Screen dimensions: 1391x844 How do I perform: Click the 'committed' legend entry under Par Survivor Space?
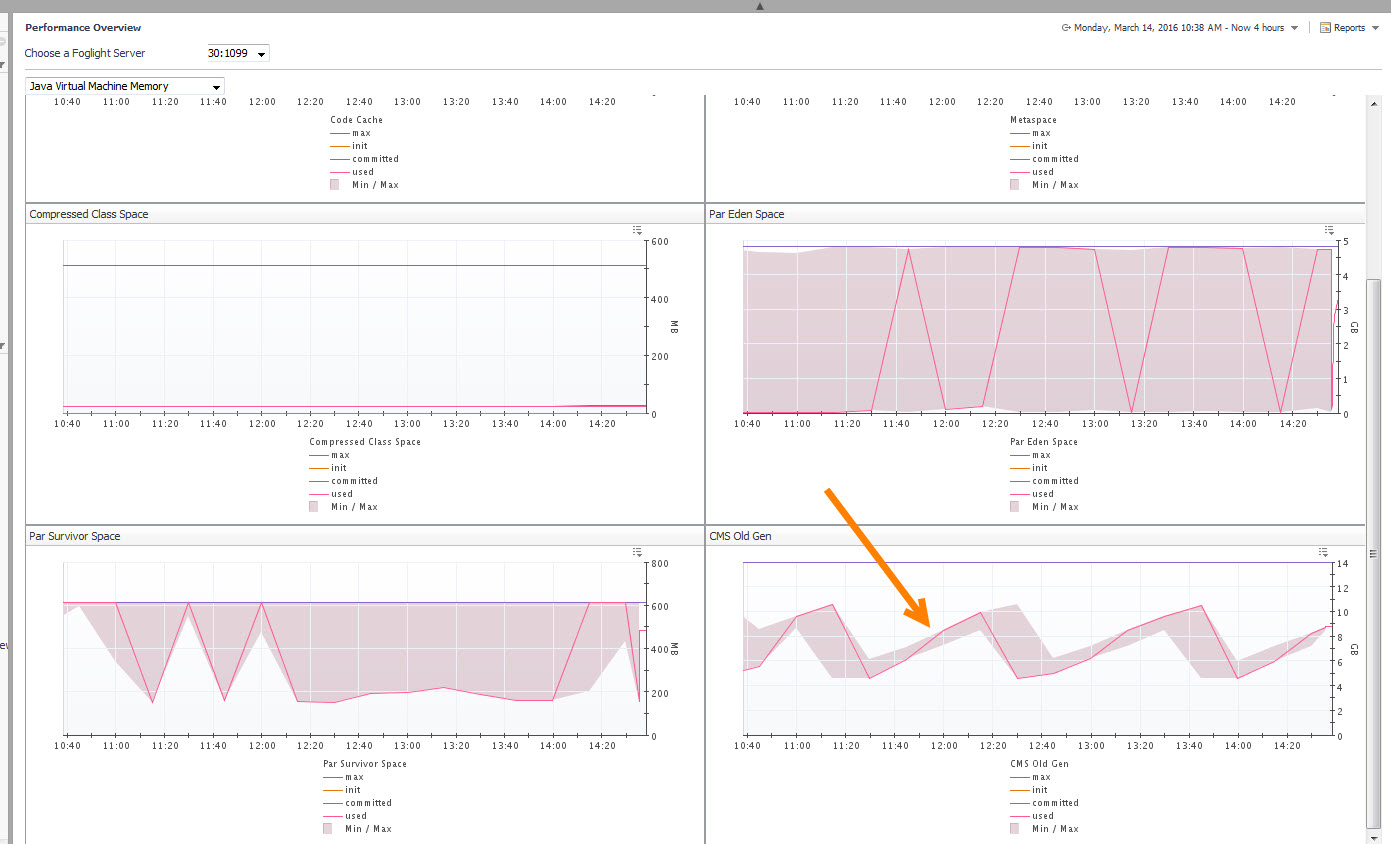tap(357, 803)
